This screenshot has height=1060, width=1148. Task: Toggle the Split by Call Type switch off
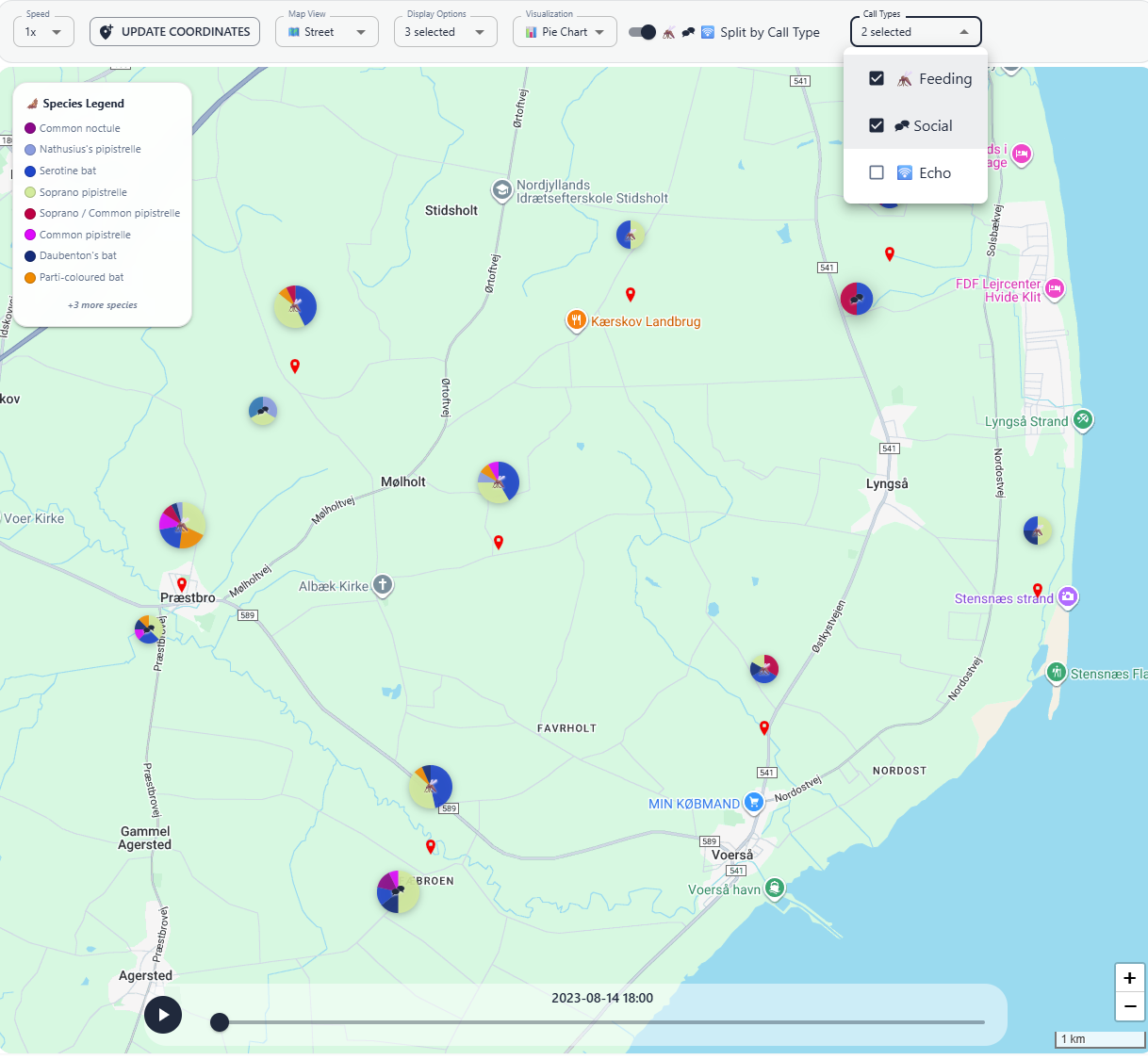click(642, 31)
